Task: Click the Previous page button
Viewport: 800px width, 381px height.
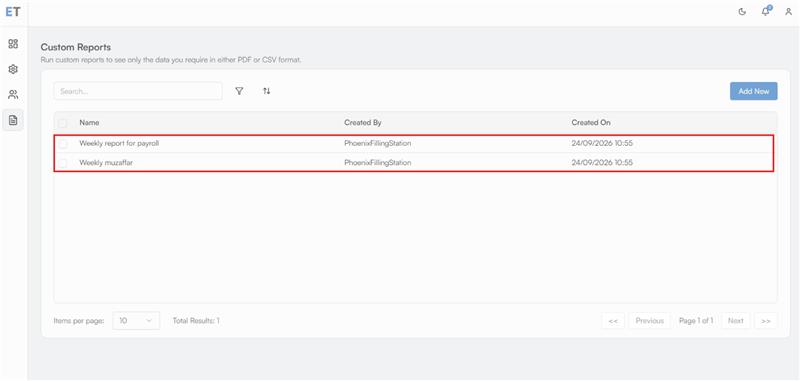Action: (649, 321)
